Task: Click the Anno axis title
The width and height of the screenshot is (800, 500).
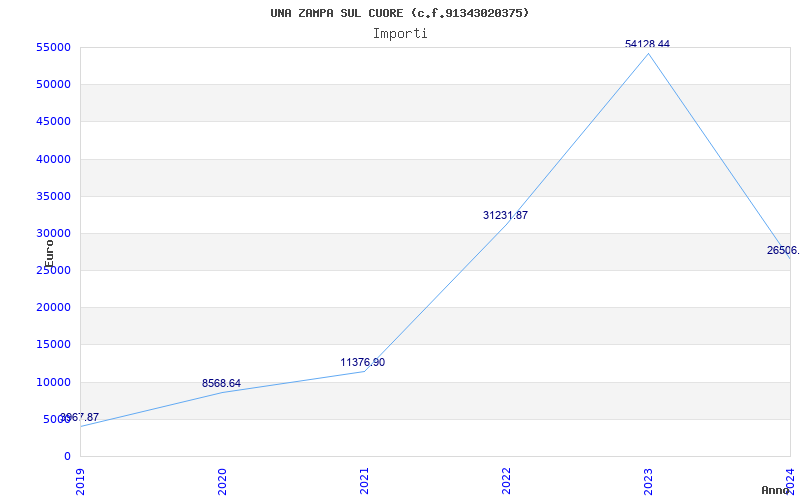Action: click(776, 490)
